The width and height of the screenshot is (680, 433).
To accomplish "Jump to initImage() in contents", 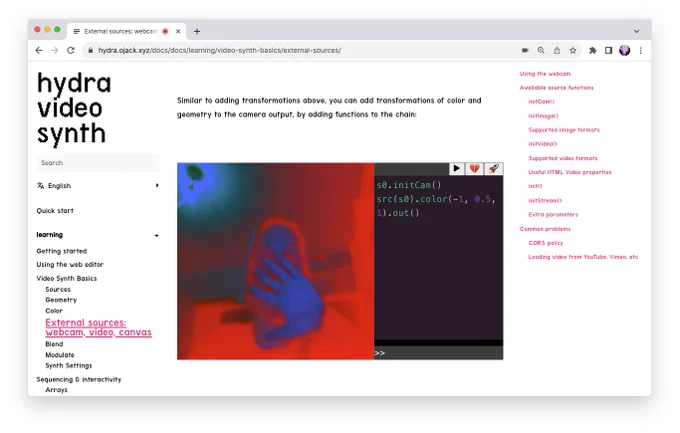I will (x=543, y=116).
